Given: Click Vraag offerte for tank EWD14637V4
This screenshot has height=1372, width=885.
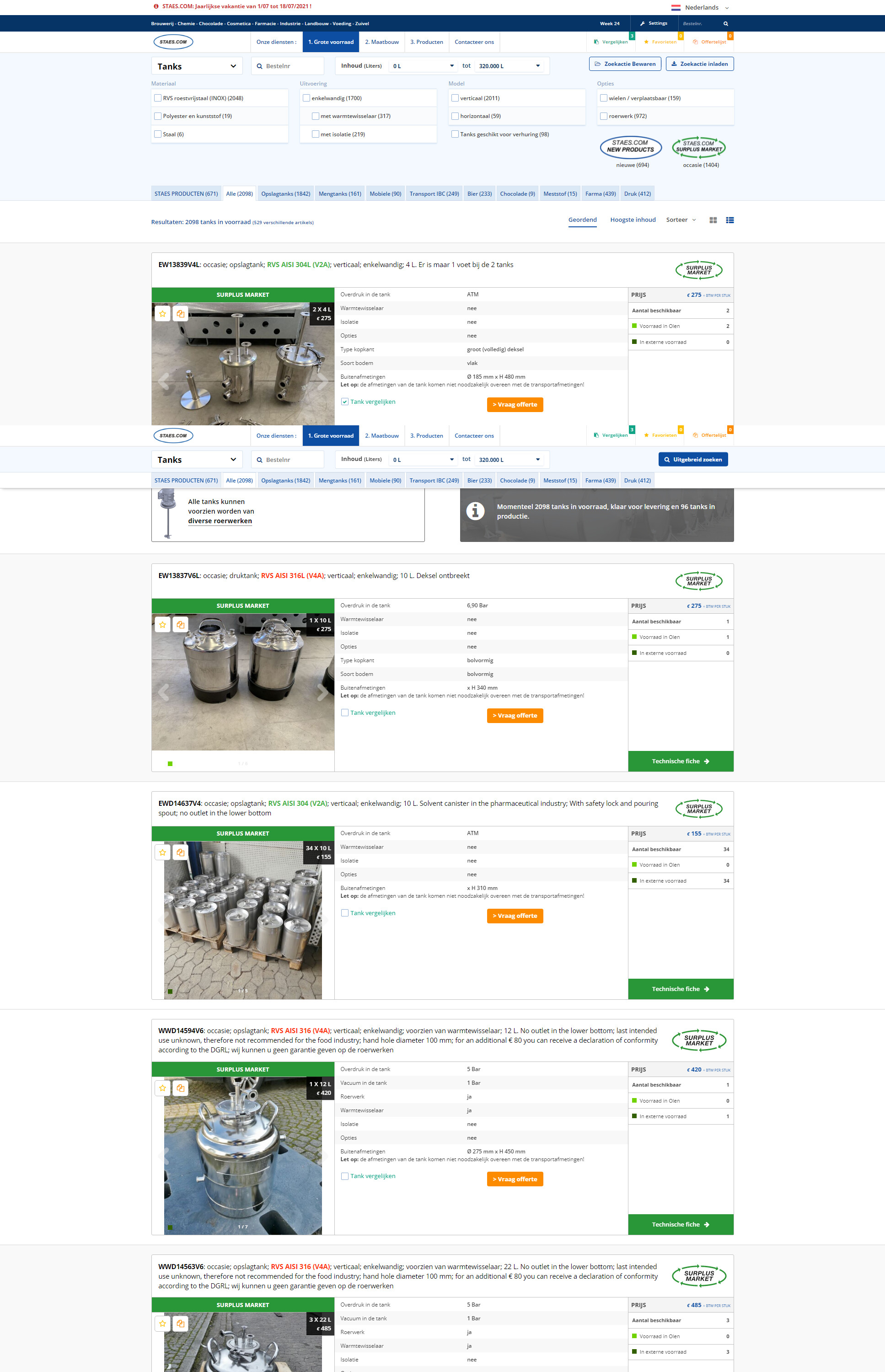Looking at the screenshot, I should pos(515,916).
